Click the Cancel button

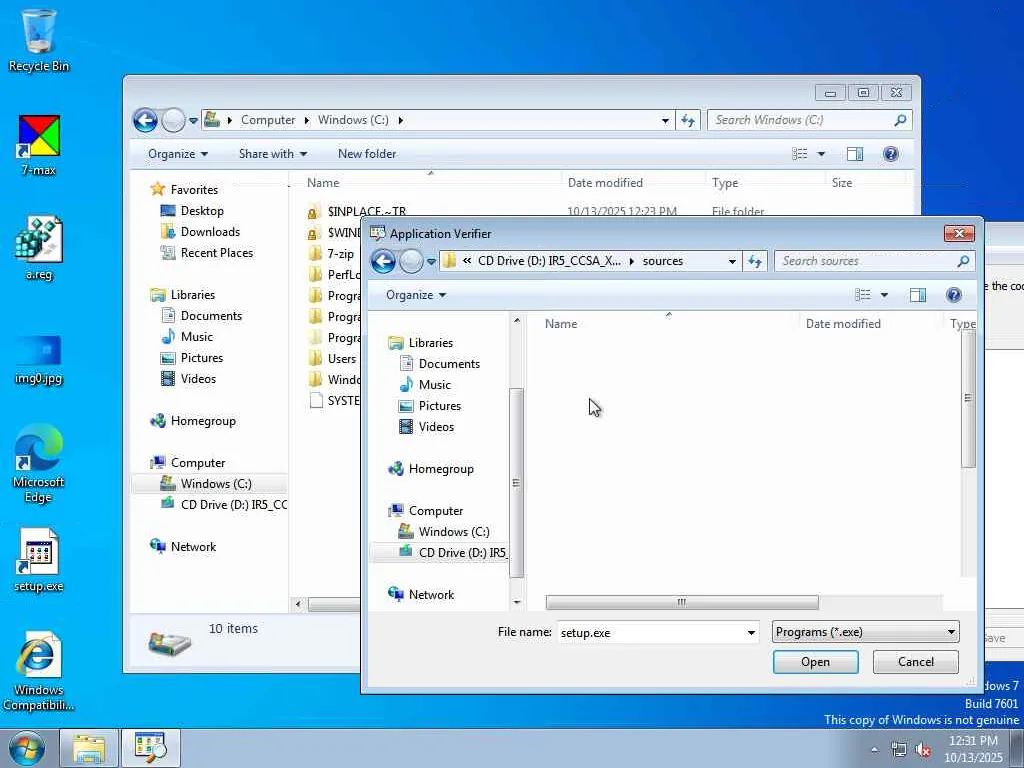pos(916,662)
